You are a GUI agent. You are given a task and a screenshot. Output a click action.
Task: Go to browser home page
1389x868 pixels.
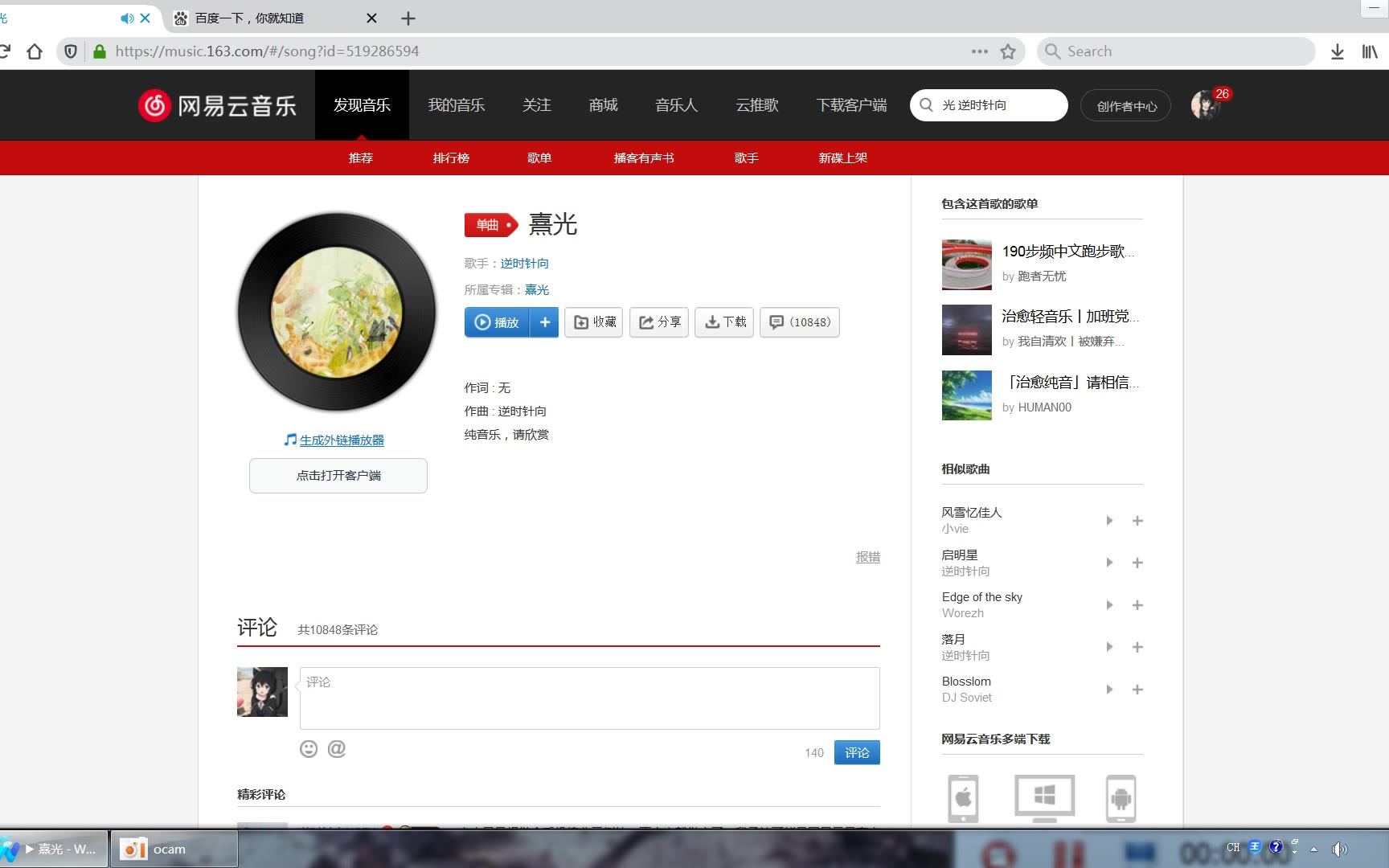tap(35, 51)
